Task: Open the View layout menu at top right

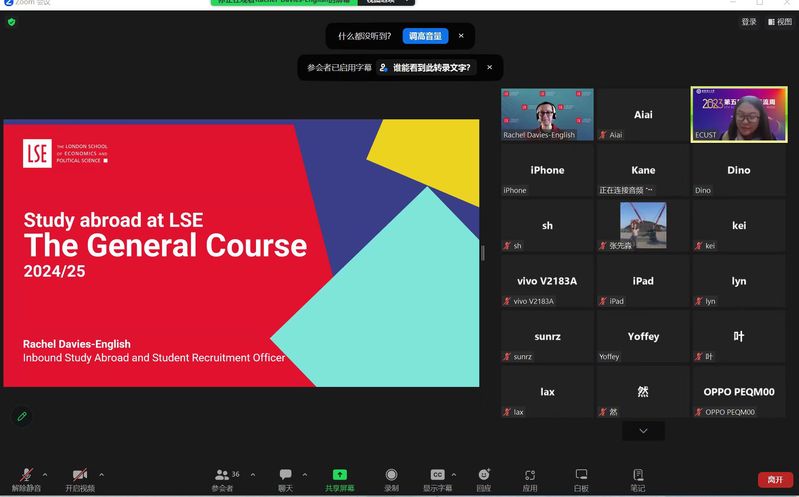Action: pyautogui.click(x=780, y=21)
